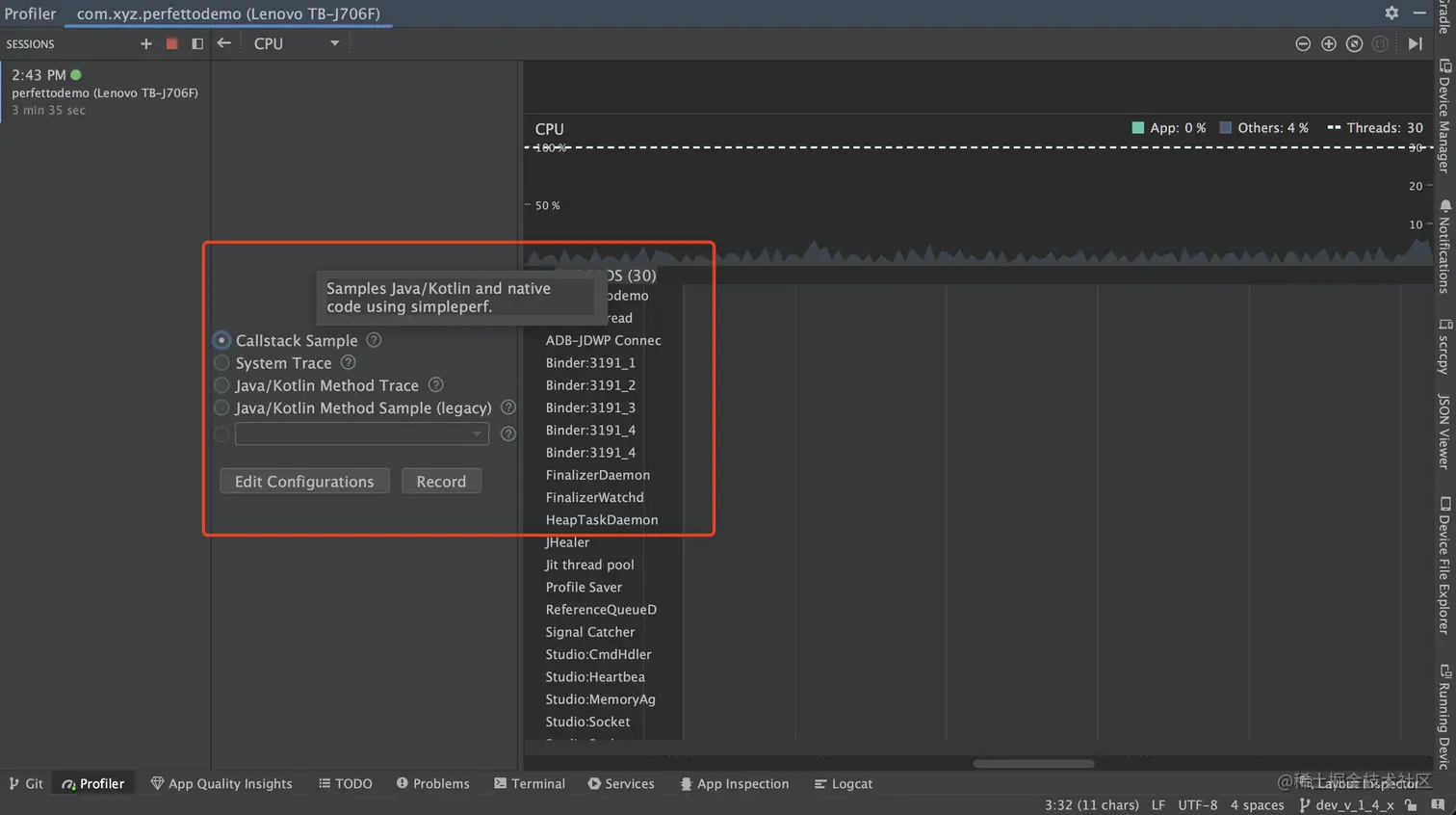Show help for Method Sample (legacy)
This screenshot has height=815, width=1456.
pos(508,407)
